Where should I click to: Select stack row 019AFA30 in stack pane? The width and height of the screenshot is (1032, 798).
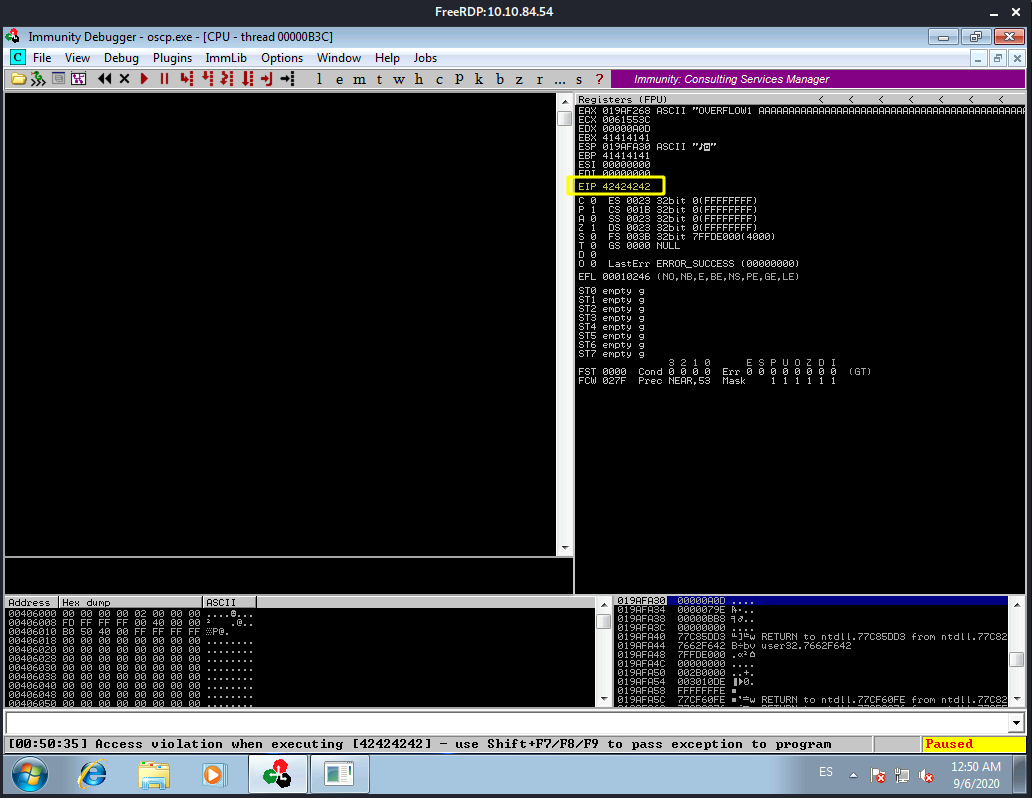click(811, 600)
